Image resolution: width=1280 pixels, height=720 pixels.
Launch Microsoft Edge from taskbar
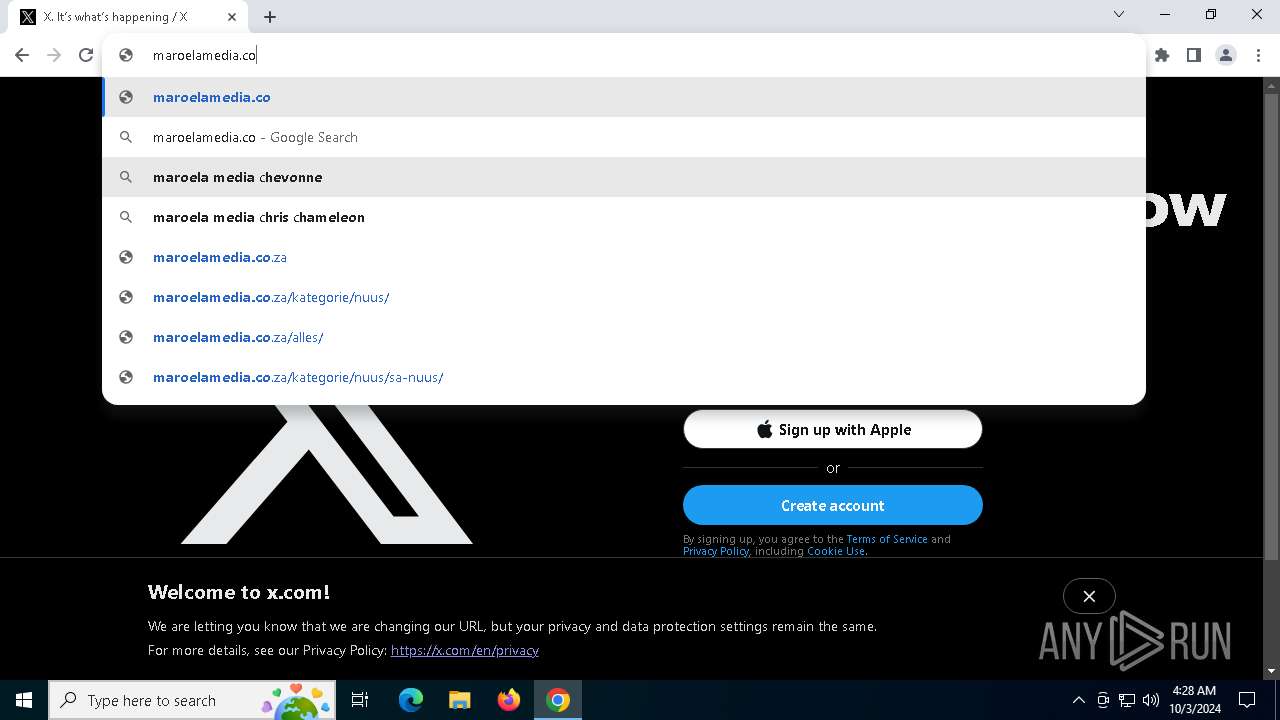[x=411, y=700]
